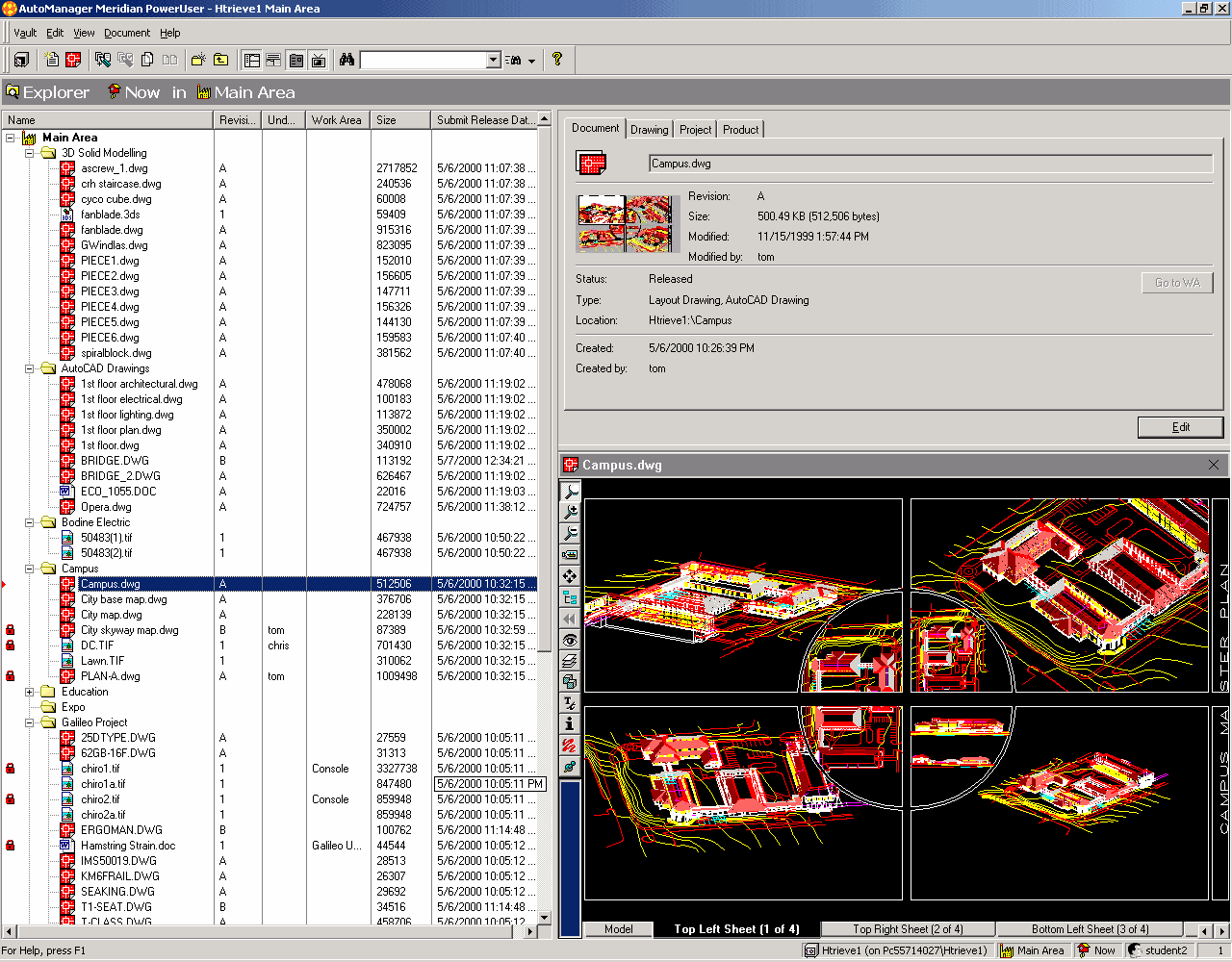Click the search text input field
This screenshot has width=1232, height=962.
pyautogui.click(x=423, y=60)
